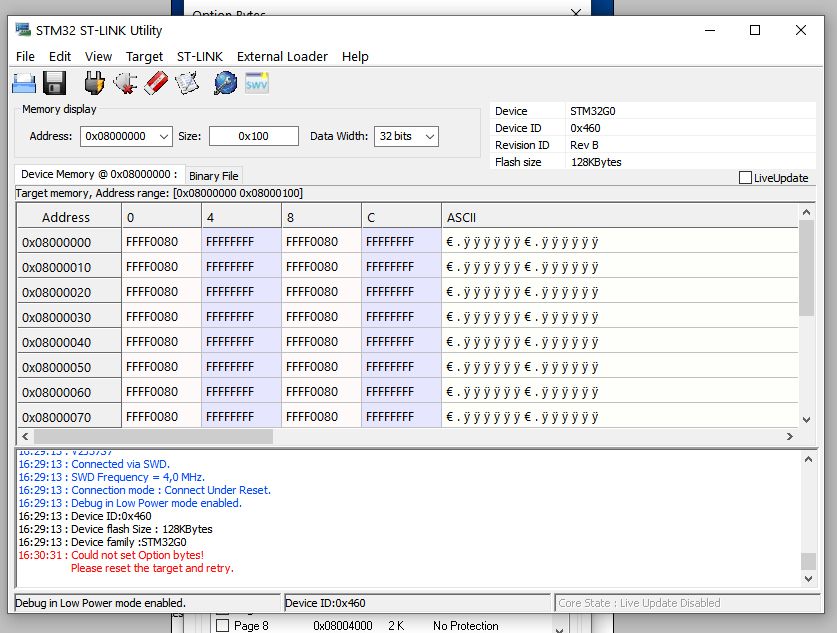
Task: Open the SWV viewer toolbar icon
Action: [x=257, y=83]
